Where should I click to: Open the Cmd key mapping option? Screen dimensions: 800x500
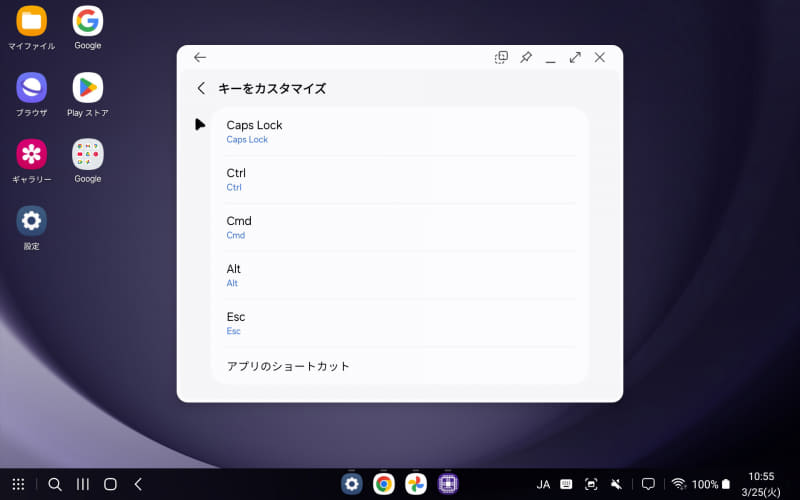(401, 228)
